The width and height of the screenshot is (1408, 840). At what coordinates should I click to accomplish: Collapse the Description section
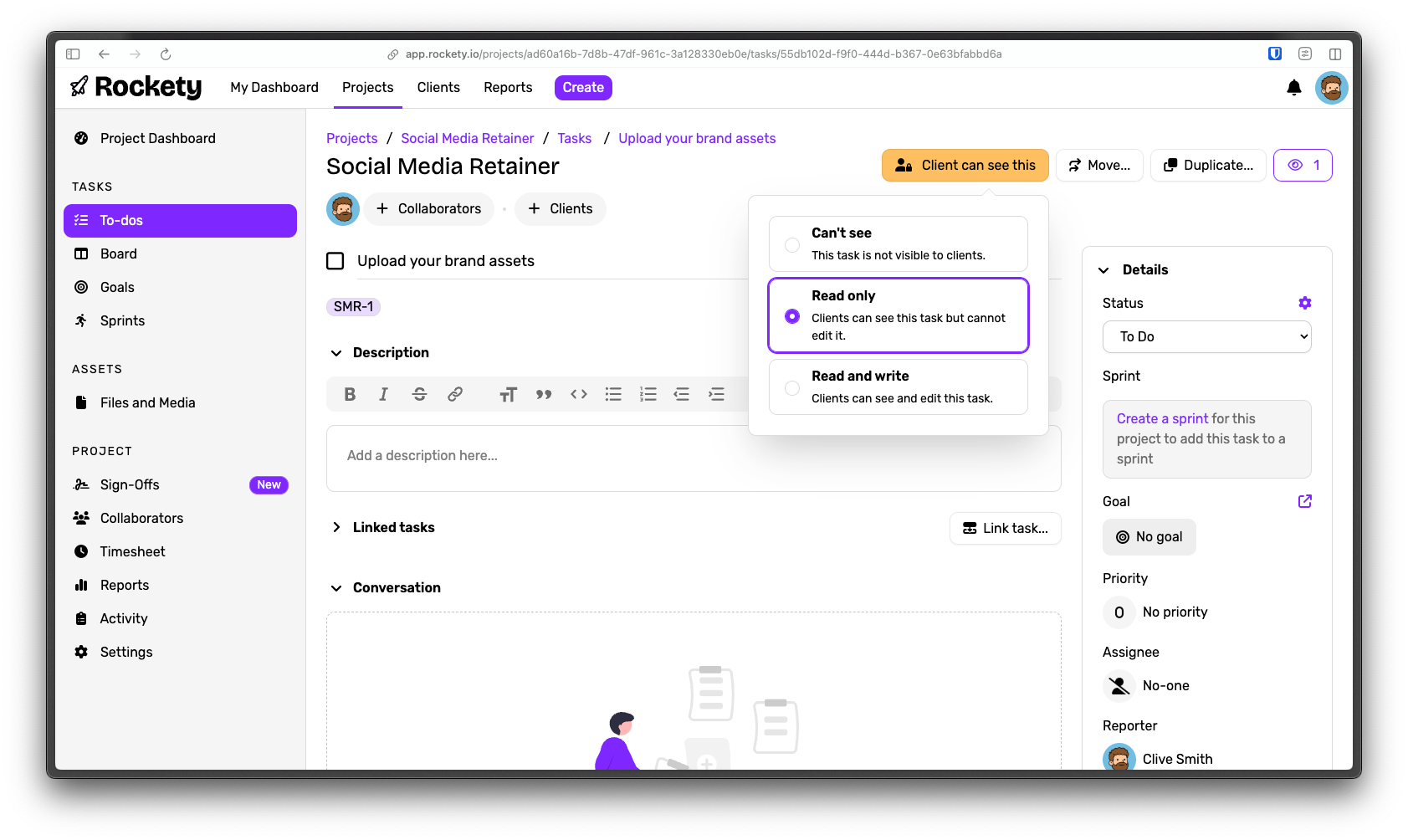coord(336,352)
